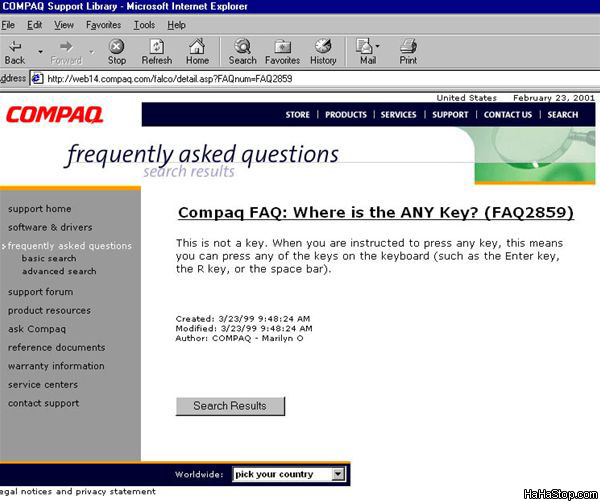Open the Mail toolbar icon
This screenshot has height=502, width=600.
(365, 46)
